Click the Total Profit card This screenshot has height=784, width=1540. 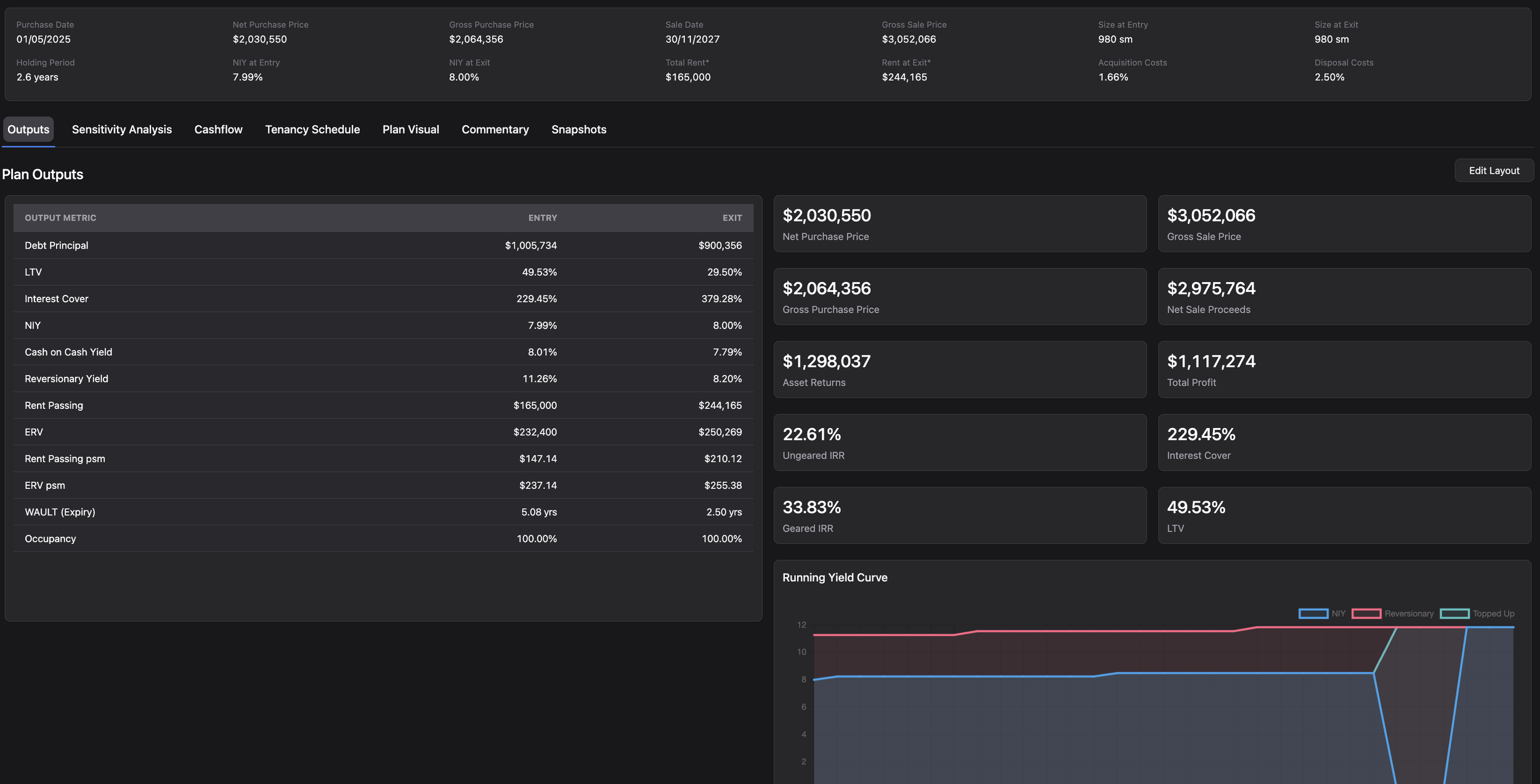click(x=1344, y=370)
